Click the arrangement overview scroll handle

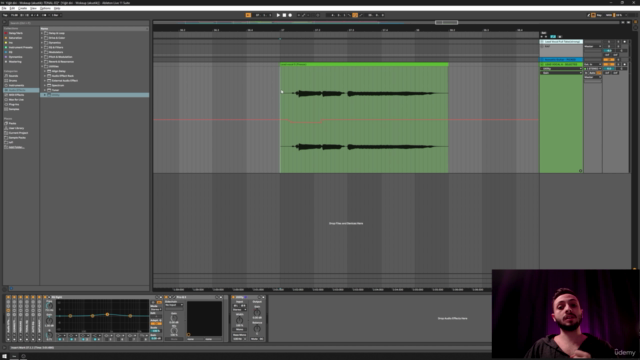[446, 22]
